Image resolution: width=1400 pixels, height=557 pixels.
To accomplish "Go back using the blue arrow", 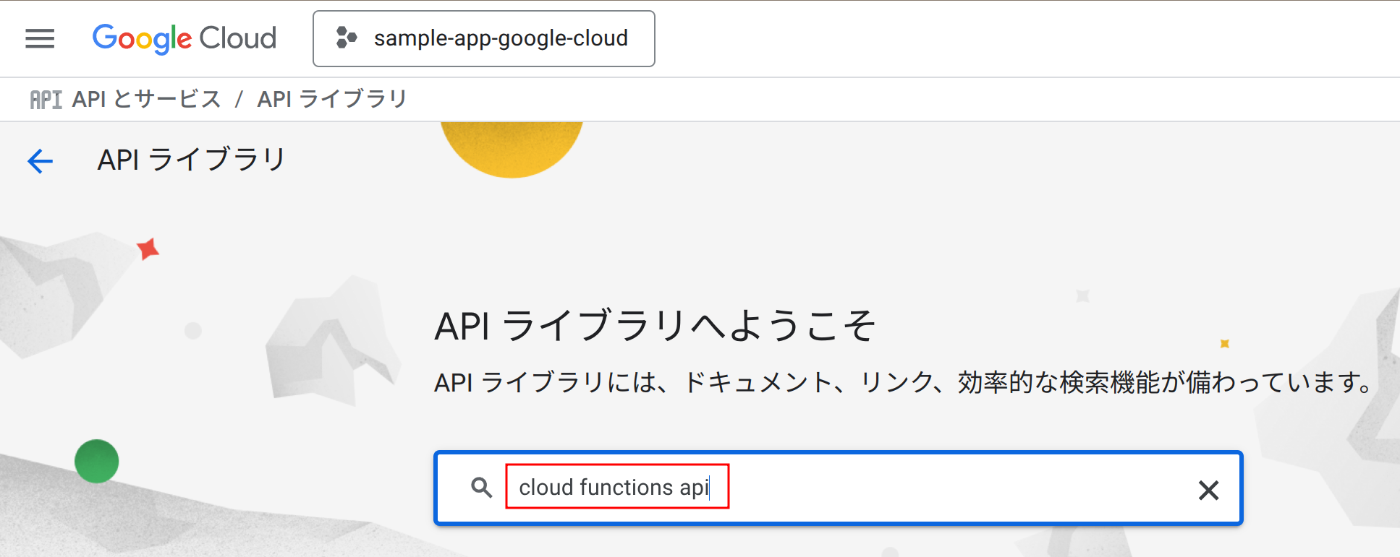I will point(40,161).
